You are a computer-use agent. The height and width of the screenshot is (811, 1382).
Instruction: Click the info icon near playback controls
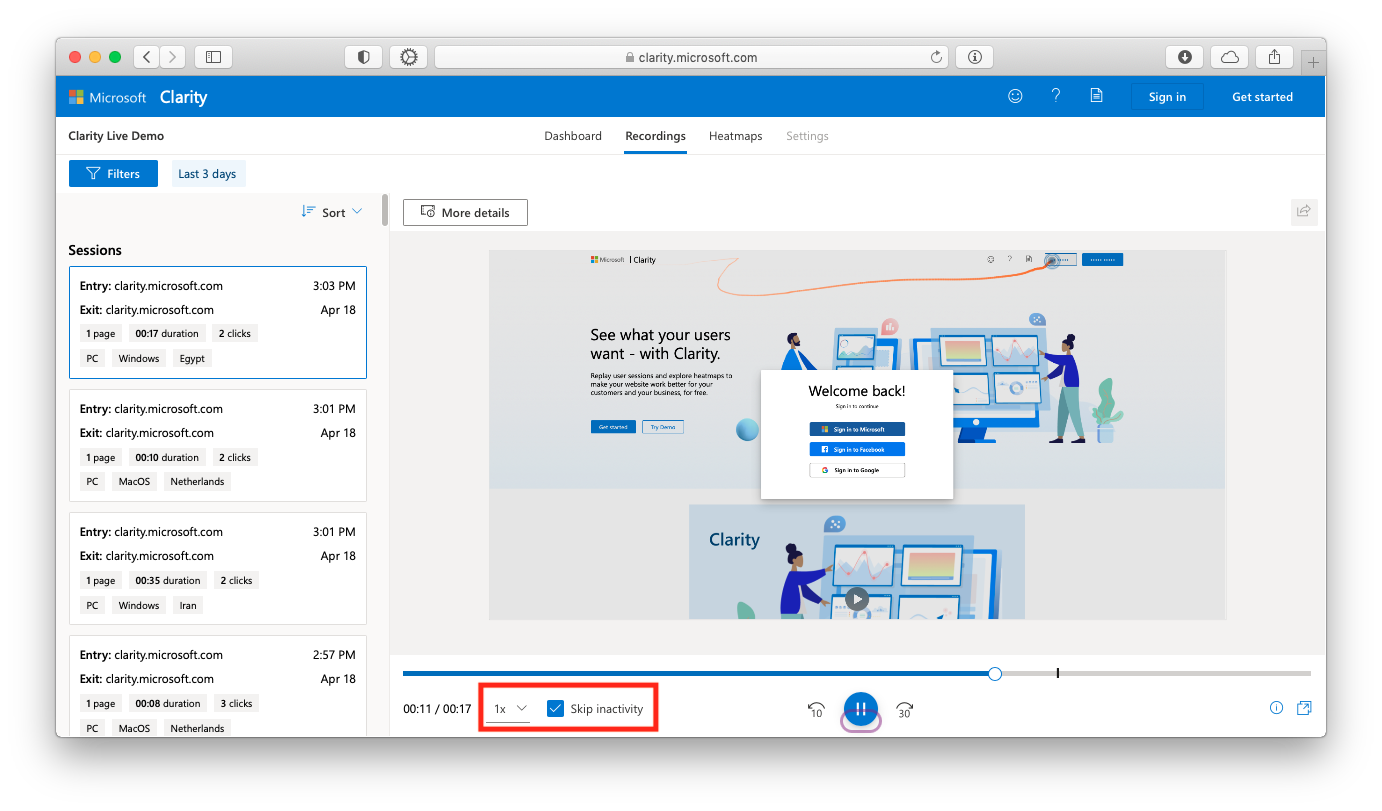tap(1276, 707)
